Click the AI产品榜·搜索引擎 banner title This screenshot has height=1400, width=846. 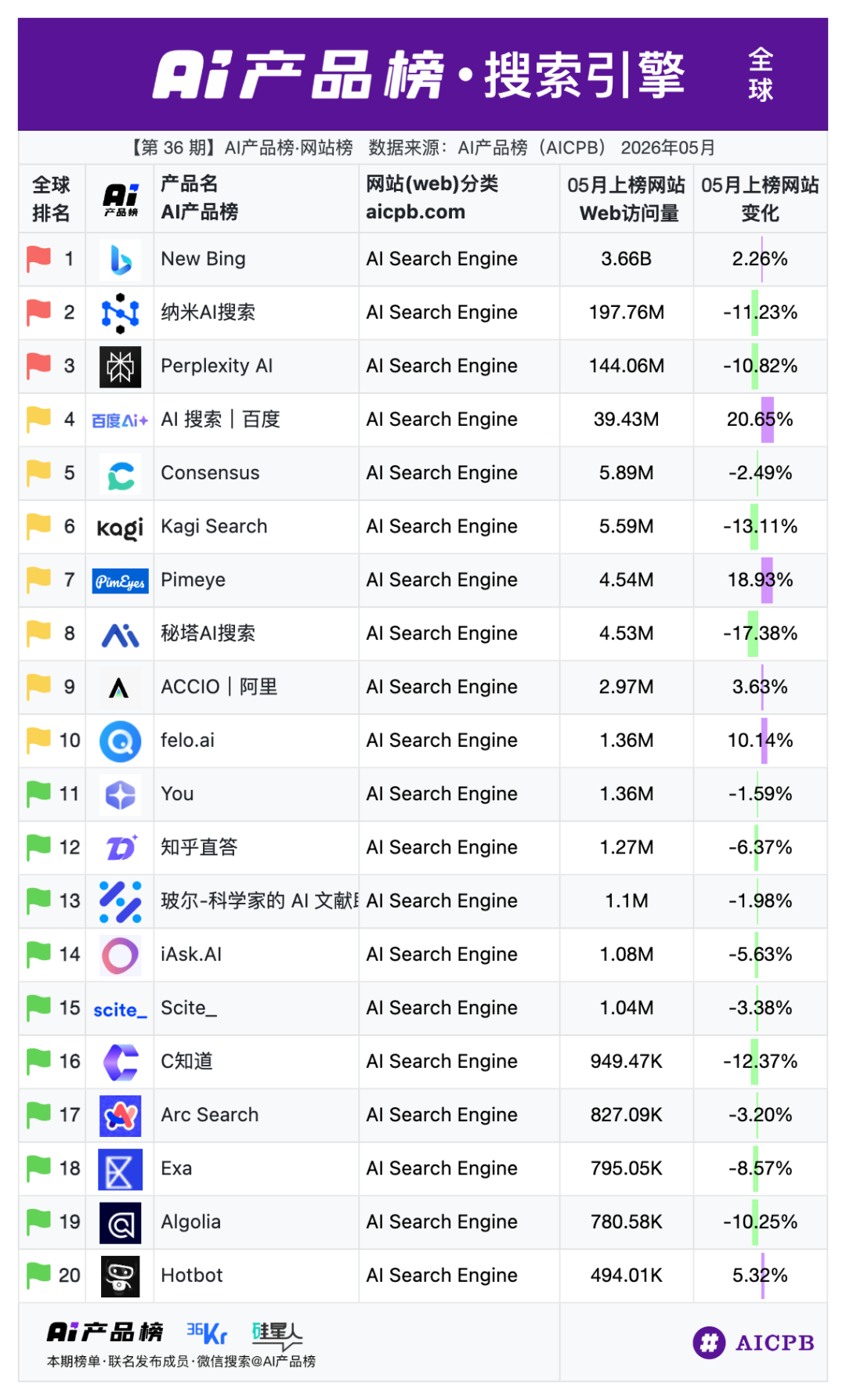[x=419, y=75]
